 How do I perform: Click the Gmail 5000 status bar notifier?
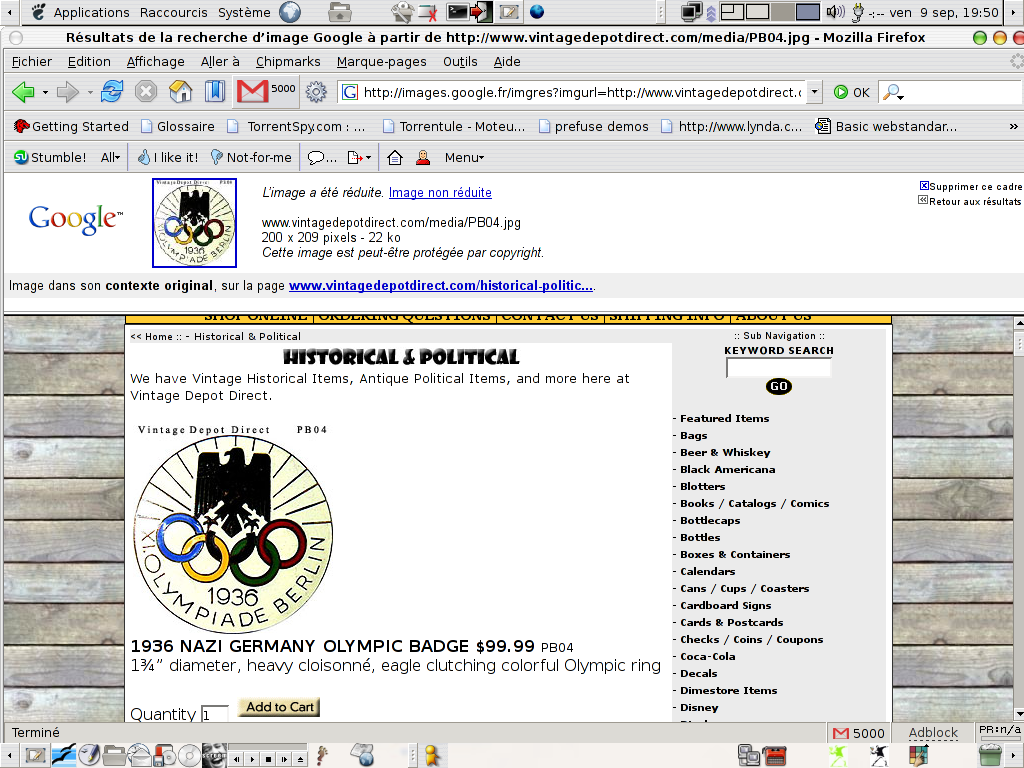tap(859, 733)
